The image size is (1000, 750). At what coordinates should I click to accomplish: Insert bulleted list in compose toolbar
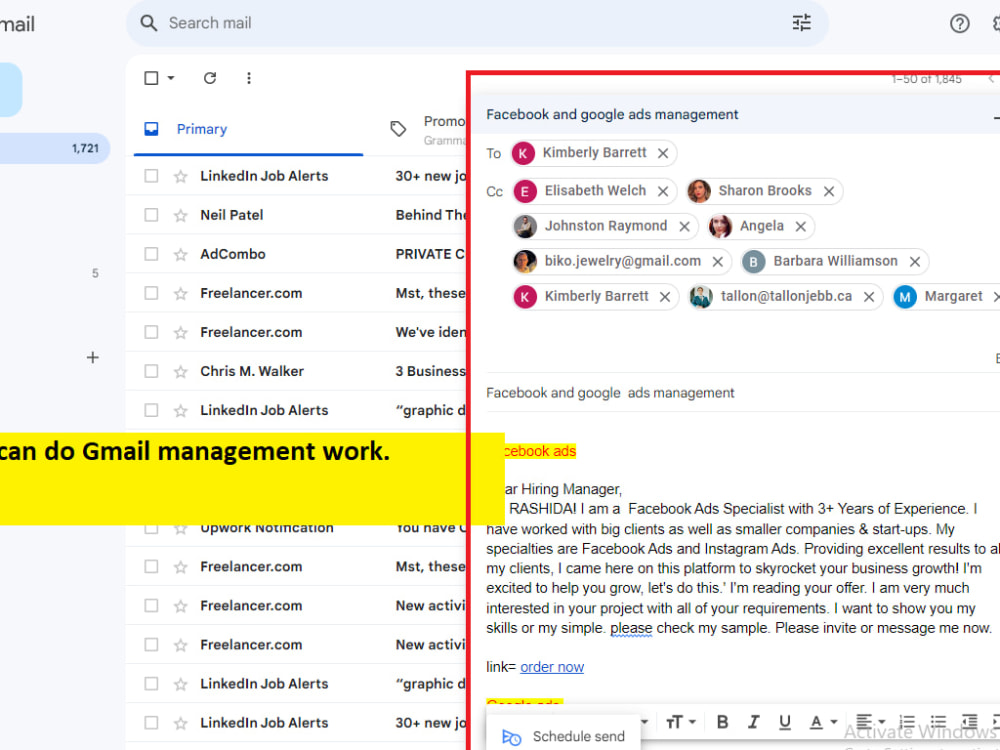click(938, 722)
